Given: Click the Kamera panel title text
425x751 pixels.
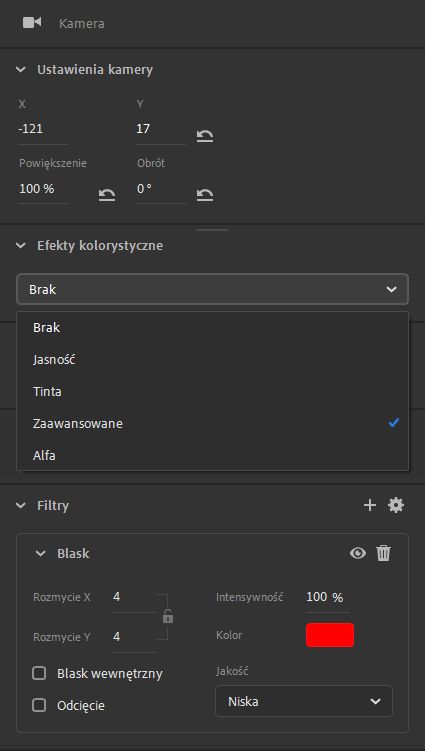Looking at the screenshot, I should [x=81, y=23].
